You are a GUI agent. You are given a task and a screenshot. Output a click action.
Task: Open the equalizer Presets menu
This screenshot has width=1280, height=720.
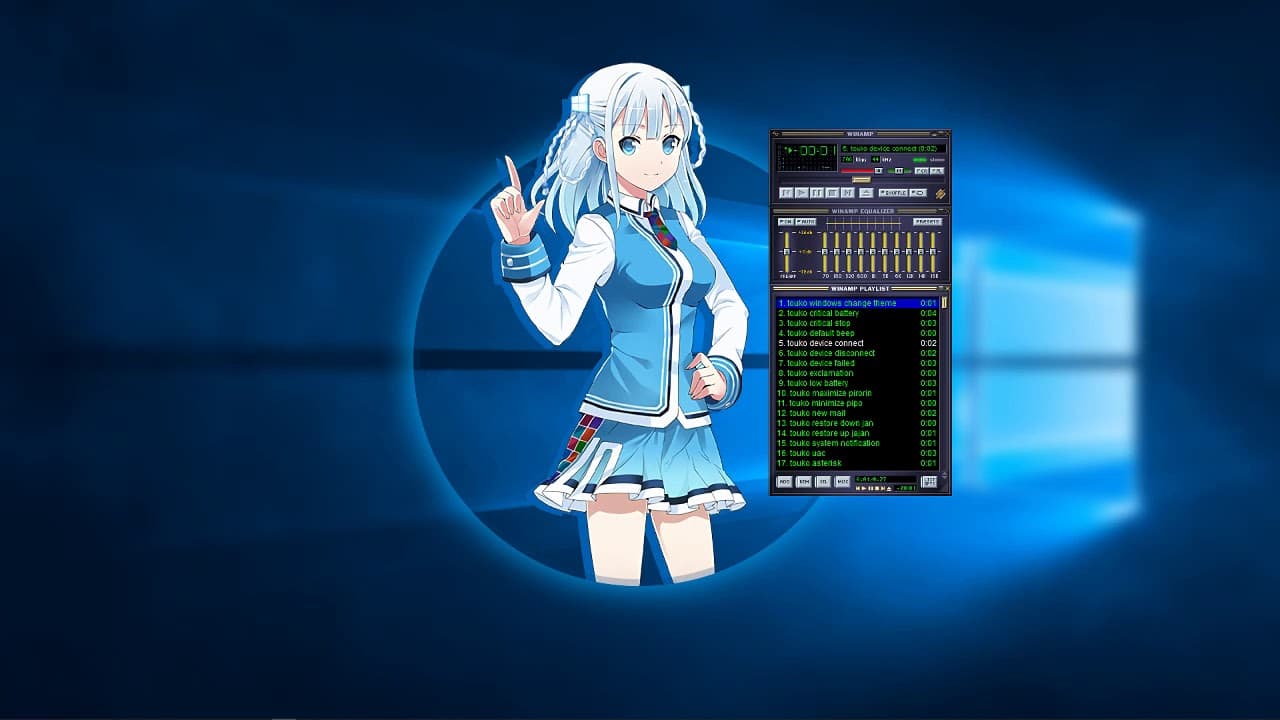[927, 222]
